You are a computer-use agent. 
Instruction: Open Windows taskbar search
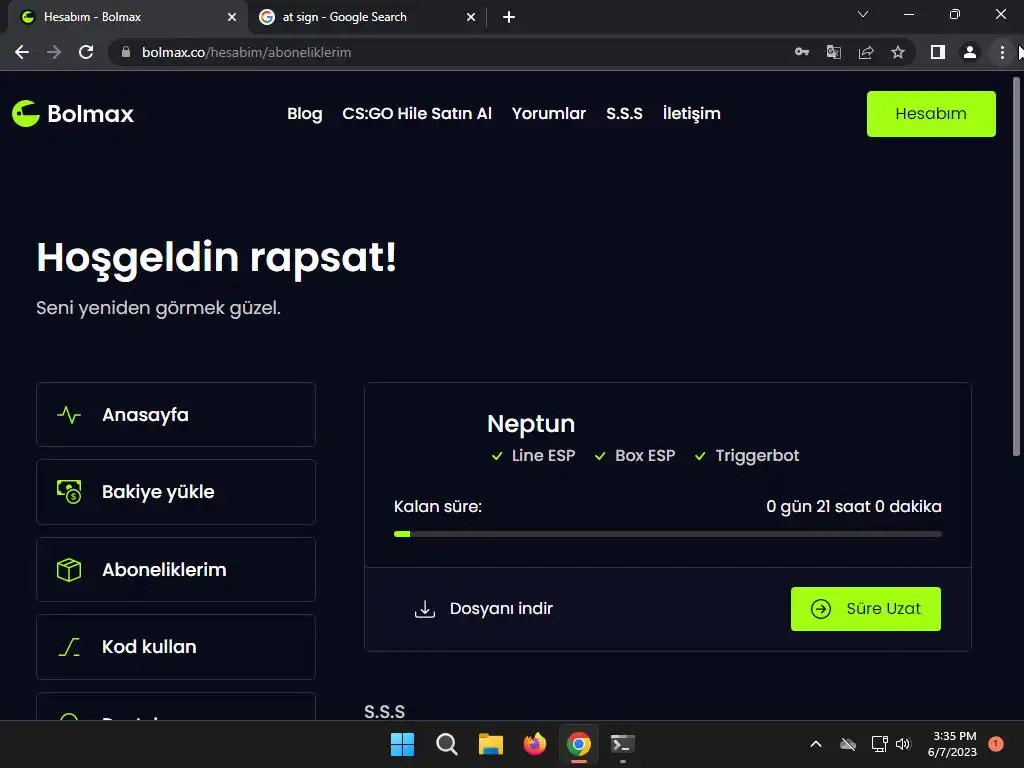click(447, 744)
